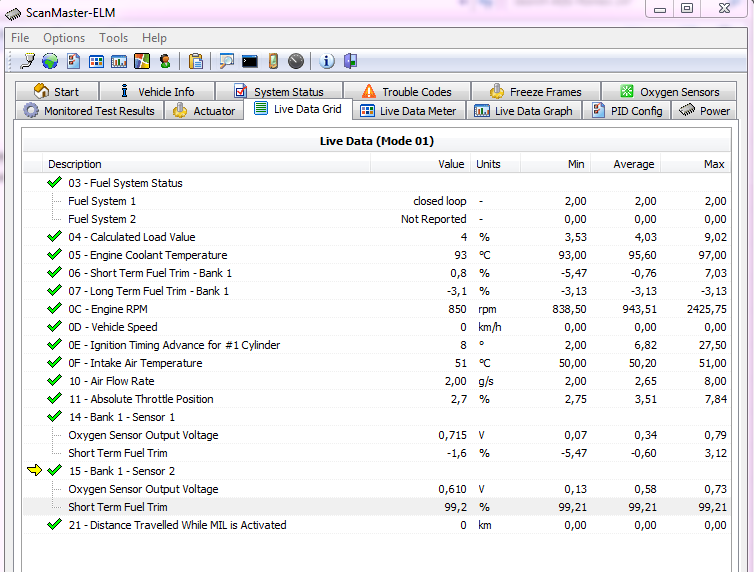Viewport: 754px width, 572px height.
Task: Click the round gauge dial toolbar icon
Action: pyautogui.click(x=296, y=62)
